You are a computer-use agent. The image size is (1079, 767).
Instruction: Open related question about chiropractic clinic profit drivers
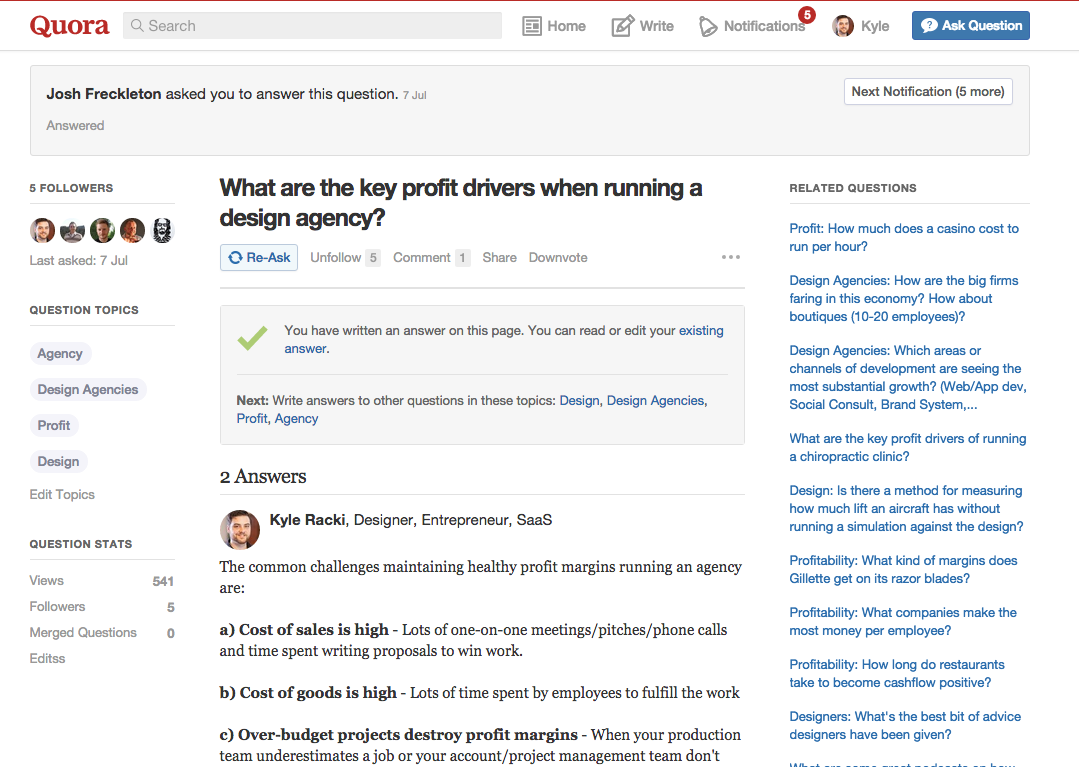[908, 447]
